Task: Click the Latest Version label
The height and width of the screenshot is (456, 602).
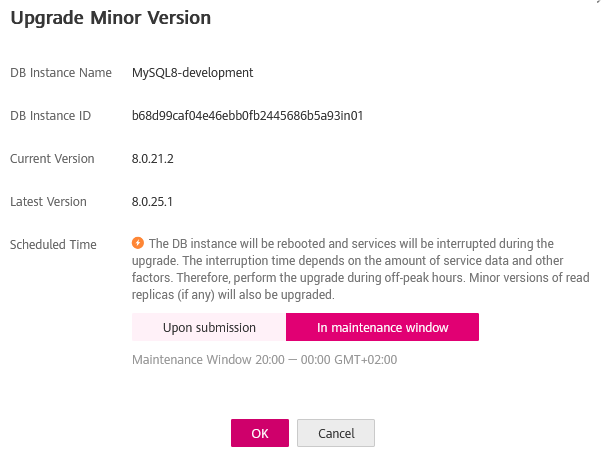Action: click(x=48, y=202)
